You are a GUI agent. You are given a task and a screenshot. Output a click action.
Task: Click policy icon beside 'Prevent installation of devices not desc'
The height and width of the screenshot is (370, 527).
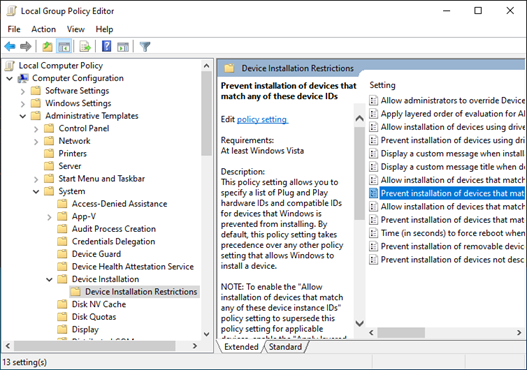[x=373, y=259]
